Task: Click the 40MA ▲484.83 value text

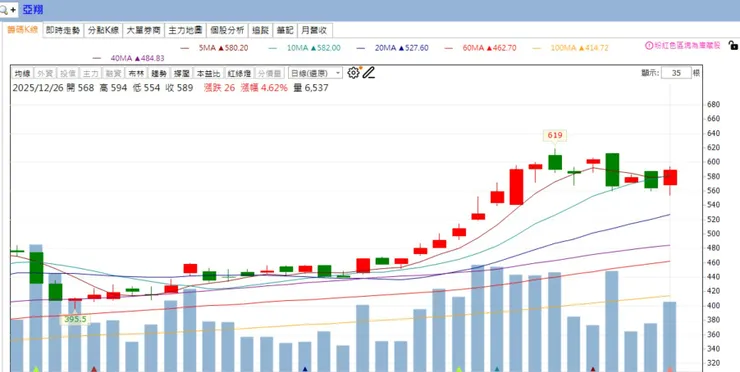Action: pos(137,59)
